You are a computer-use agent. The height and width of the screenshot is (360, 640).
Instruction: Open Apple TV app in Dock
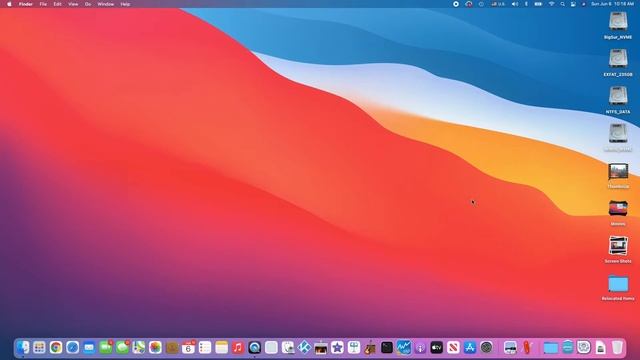click(x=436, y=347)
